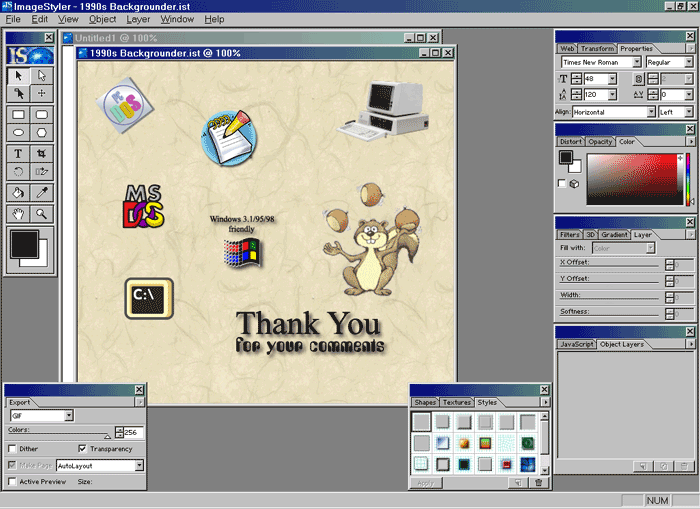This screenshot has height=509, width=700.
Task: Check the box beside the cube icon
Action: (562, 183)
